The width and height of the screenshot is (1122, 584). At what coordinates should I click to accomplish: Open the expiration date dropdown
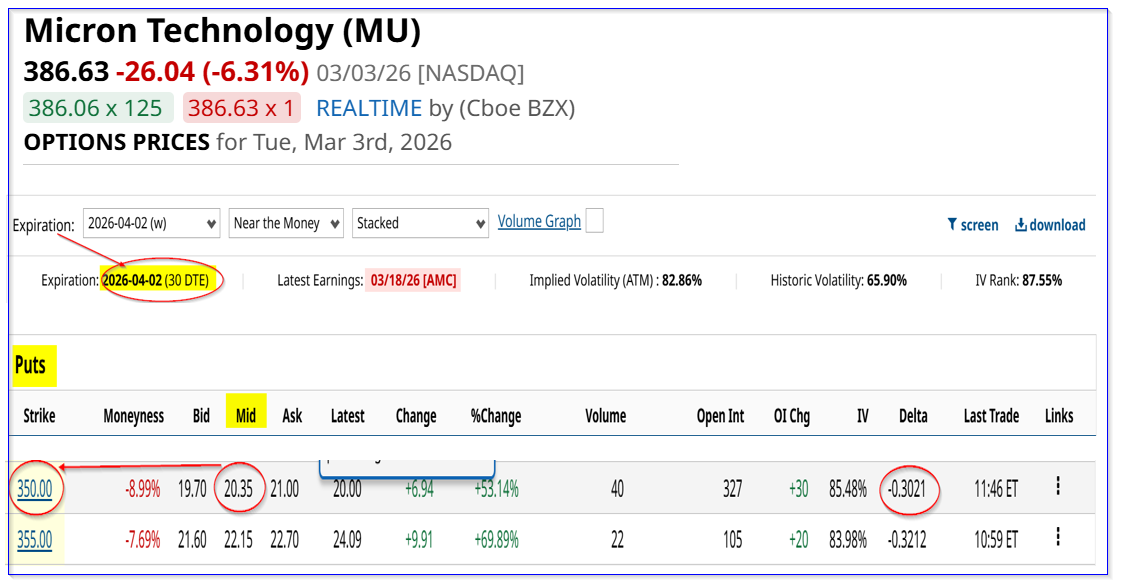[151, 223]
